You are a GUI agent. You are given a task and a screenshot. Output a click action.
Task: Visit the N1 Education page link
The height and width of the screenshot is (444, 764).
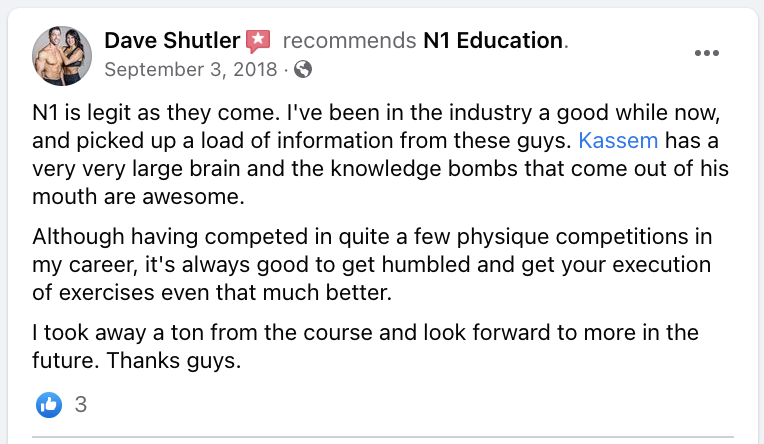(493, 40)
